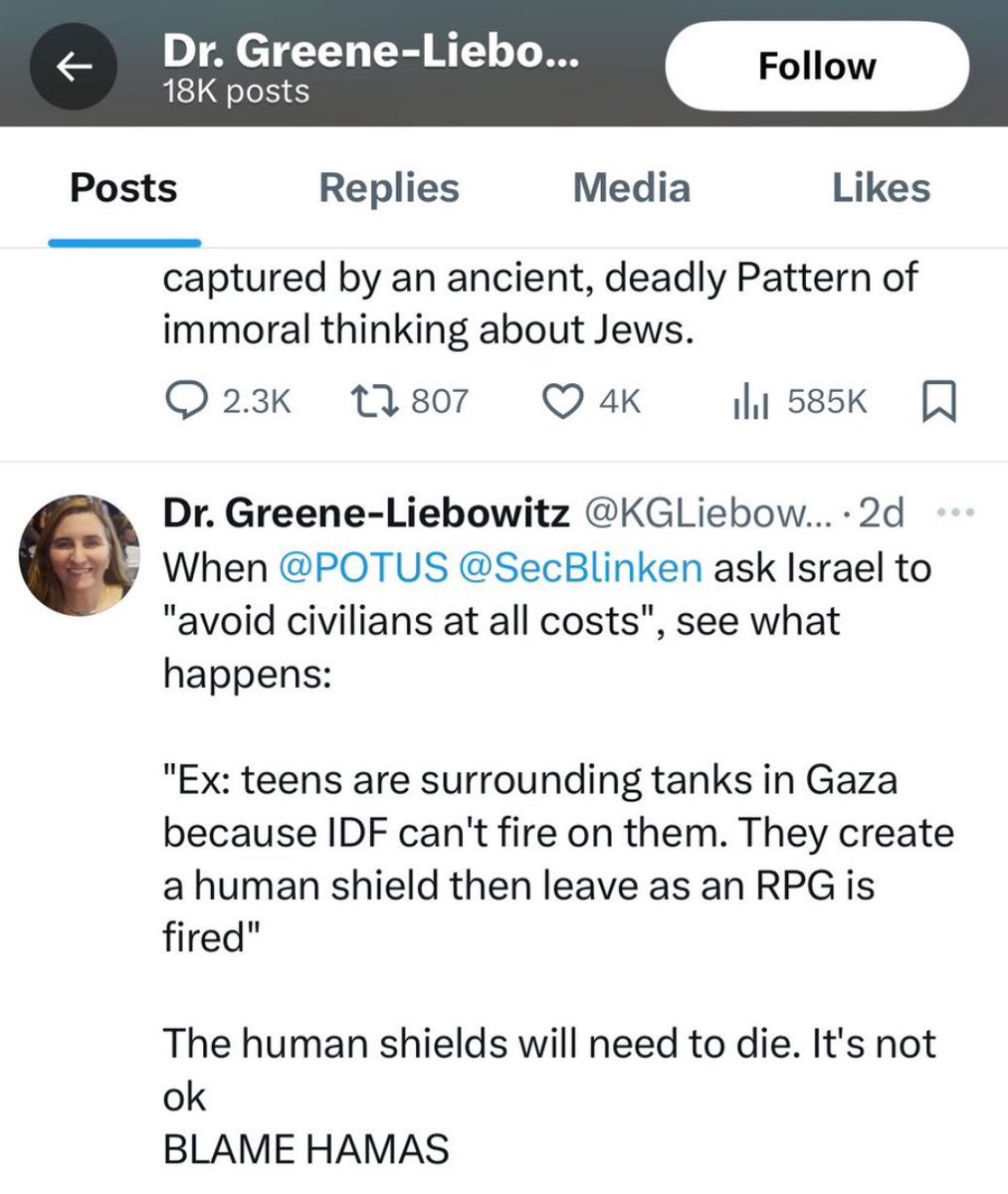
Task: Open the BLAME HAMAS post text
Action: tap(305, 1149)
